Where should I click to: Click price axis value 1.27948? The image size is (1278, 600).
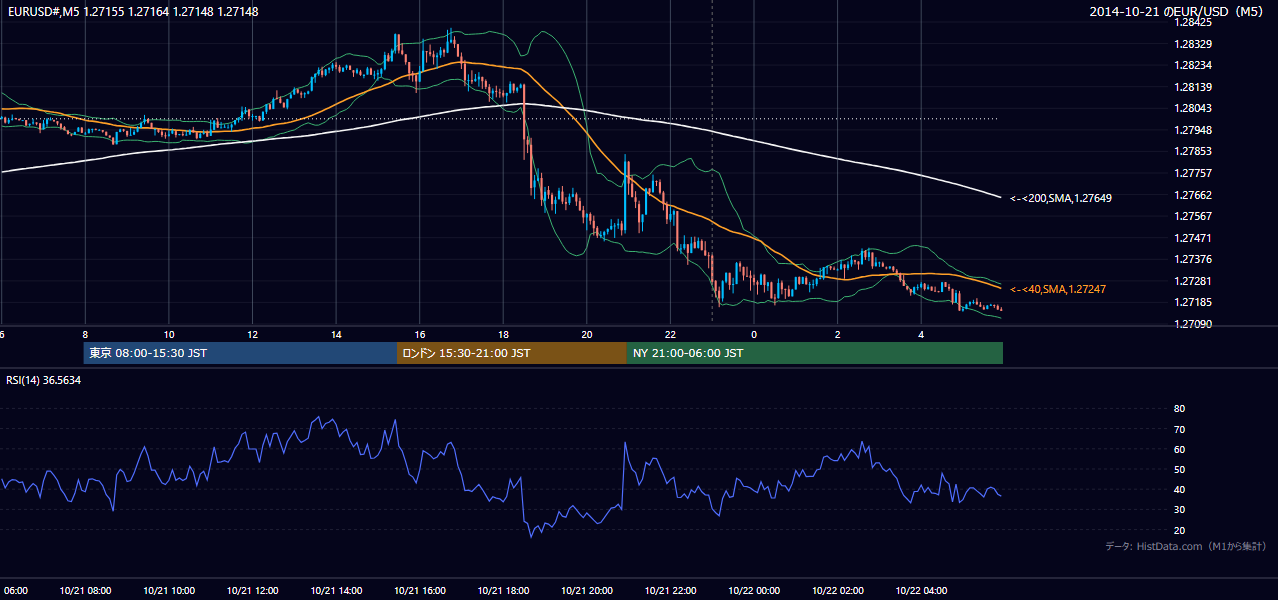[1192, 130]
